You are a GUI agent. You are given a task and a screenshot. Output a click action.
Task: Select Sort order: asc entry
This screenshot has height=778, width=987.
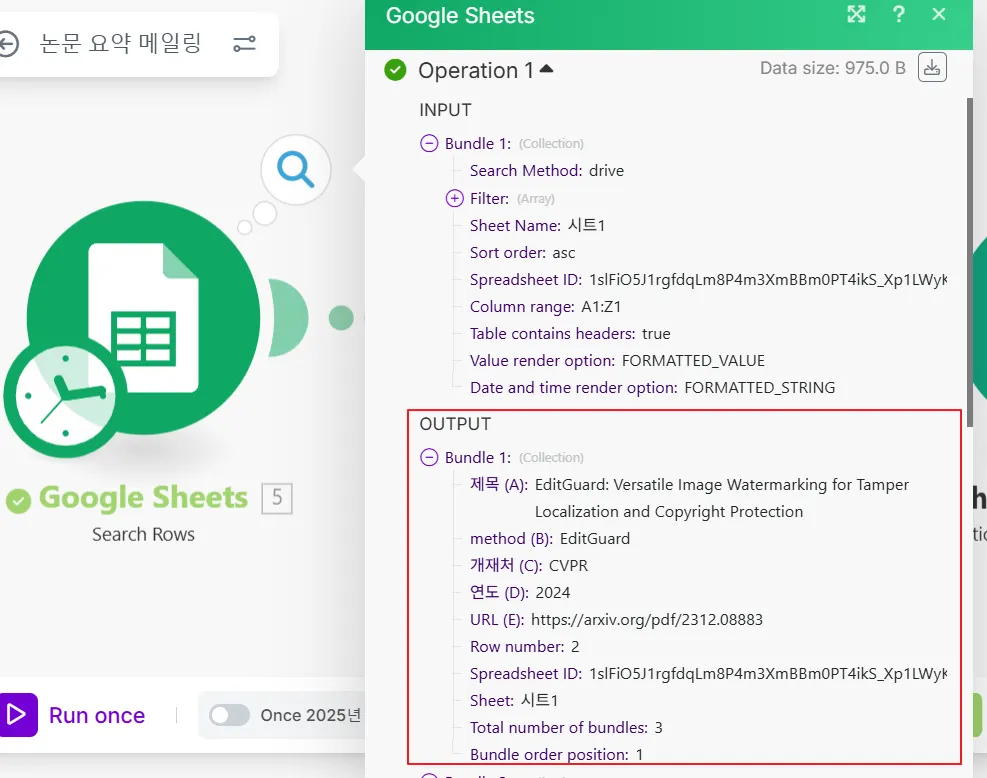coord(522,252)
